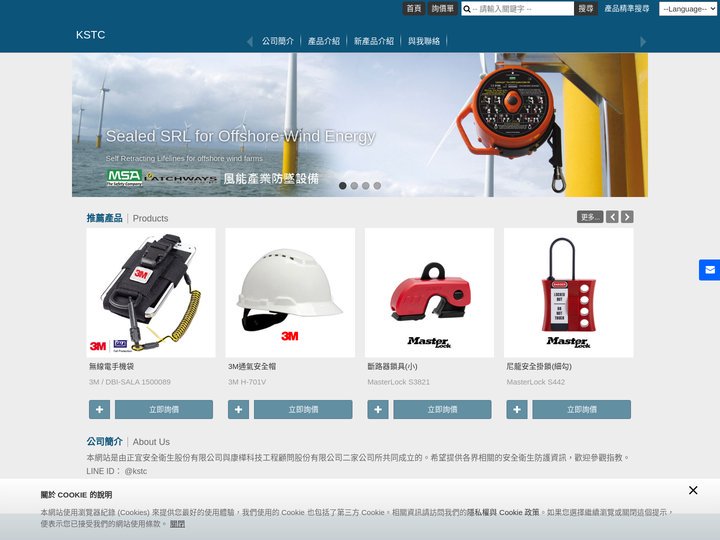This screenshot has width=720, height=540.
Task: Open the 與我聯絡 menu item
Action: point(424,41)
